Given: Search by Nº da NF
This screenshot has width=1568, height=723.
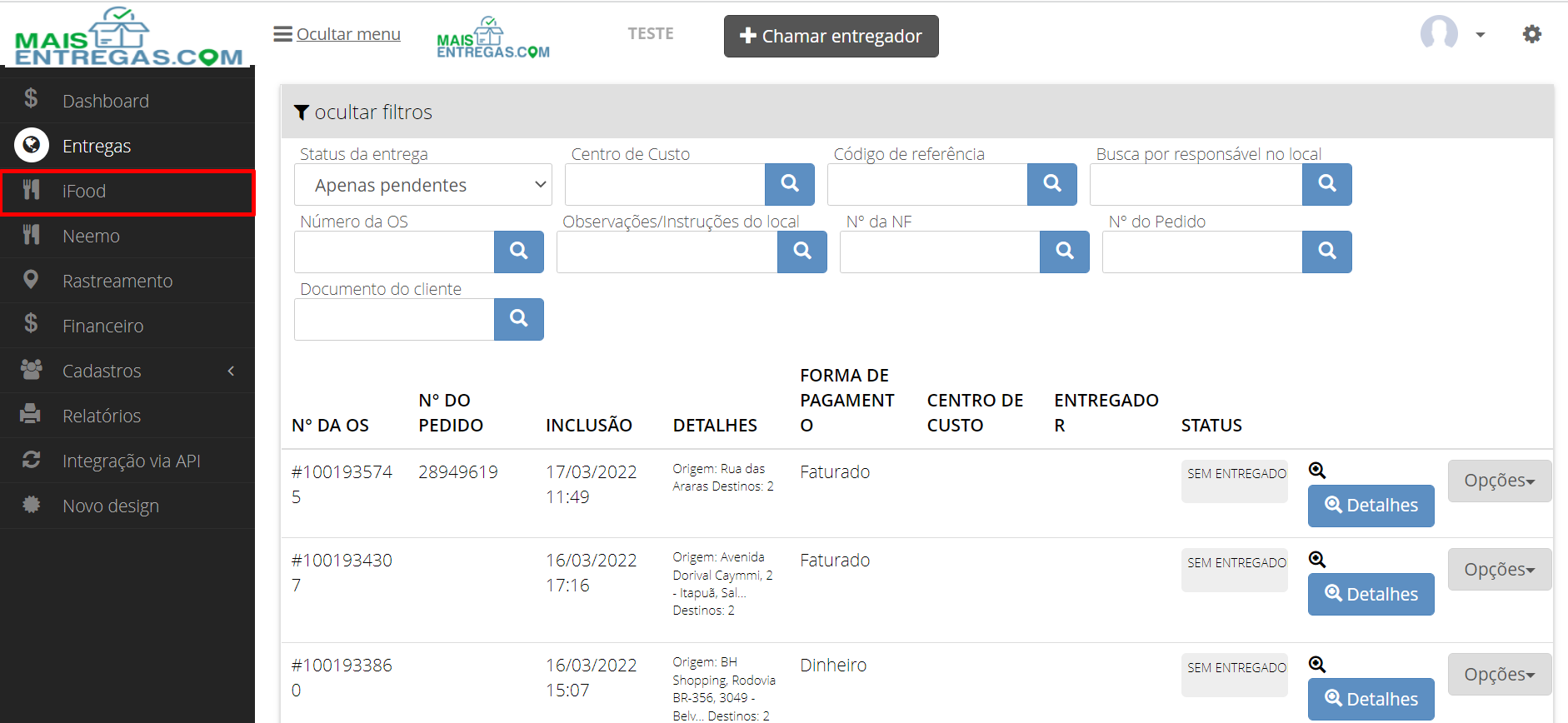Looking at the screenshot, I should 1065,252.
